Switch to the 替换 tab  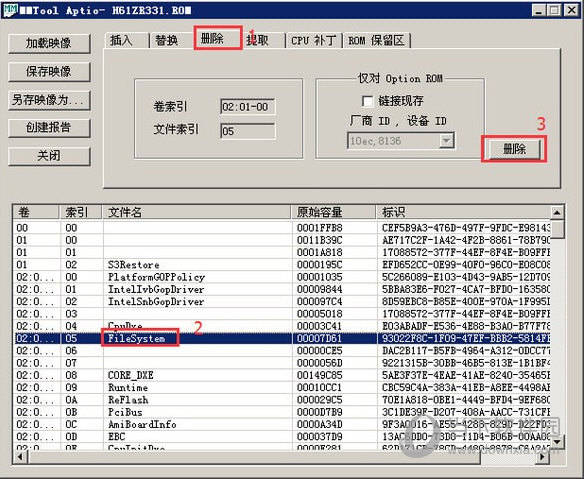(171, 40)
